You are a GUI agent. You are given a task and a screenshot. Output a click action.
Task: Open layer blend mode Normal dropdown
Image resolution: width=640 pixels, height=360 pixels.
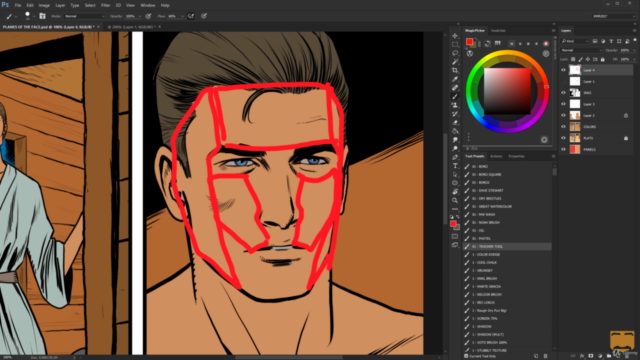(581, 50)
